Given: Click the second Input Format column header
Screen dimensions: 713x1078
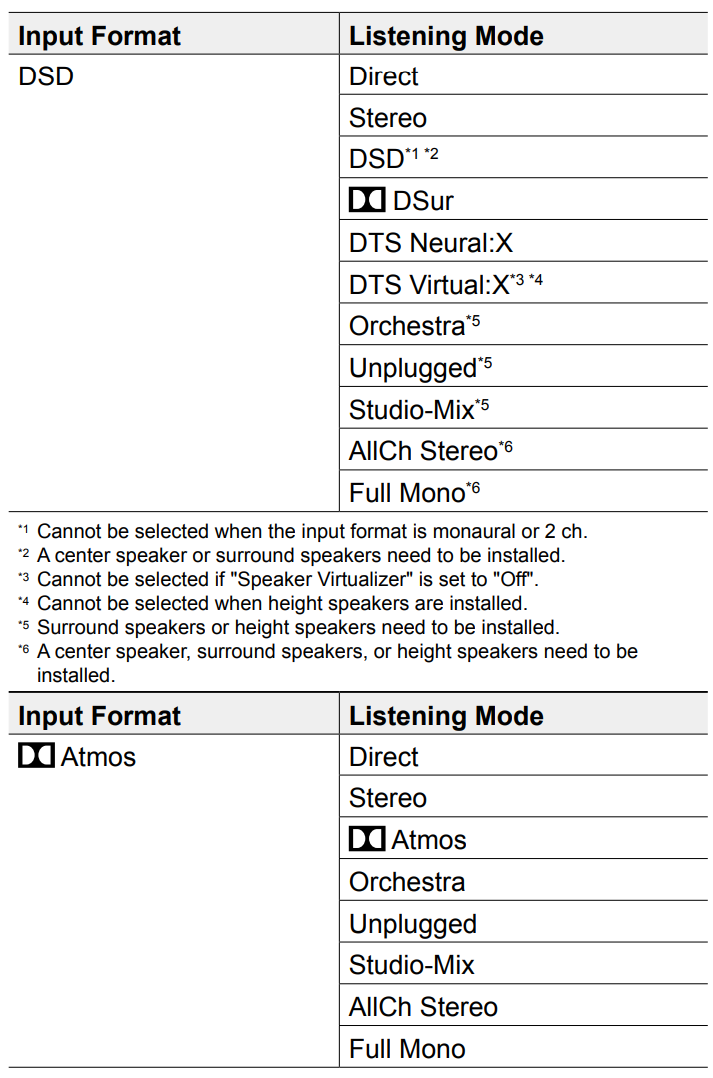Looking at the screenshot, I should (x=99, y=716).
